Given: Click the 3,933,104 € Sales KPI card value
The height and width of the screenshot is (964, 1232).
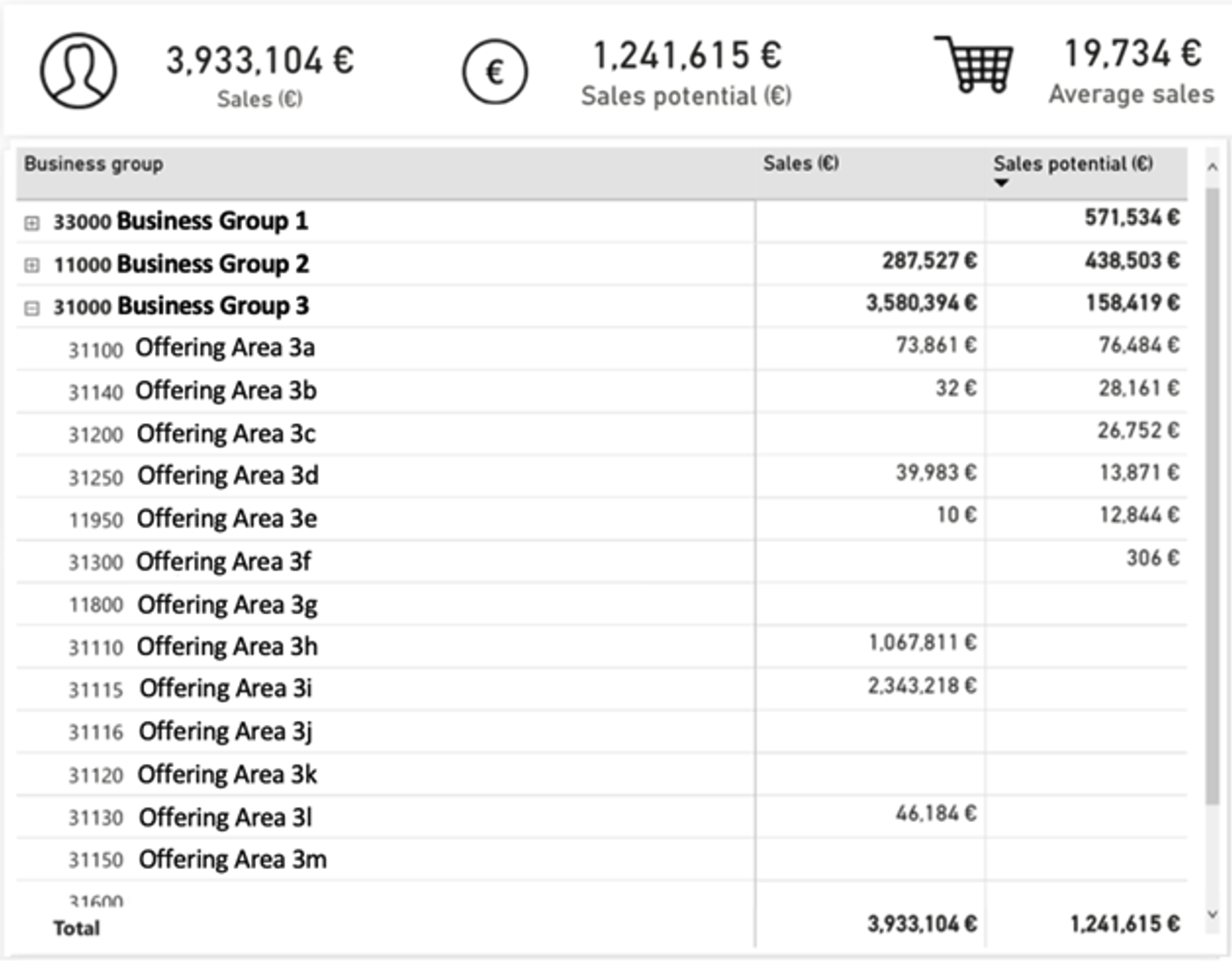Looking at the screenshot, I should (260, 61).
